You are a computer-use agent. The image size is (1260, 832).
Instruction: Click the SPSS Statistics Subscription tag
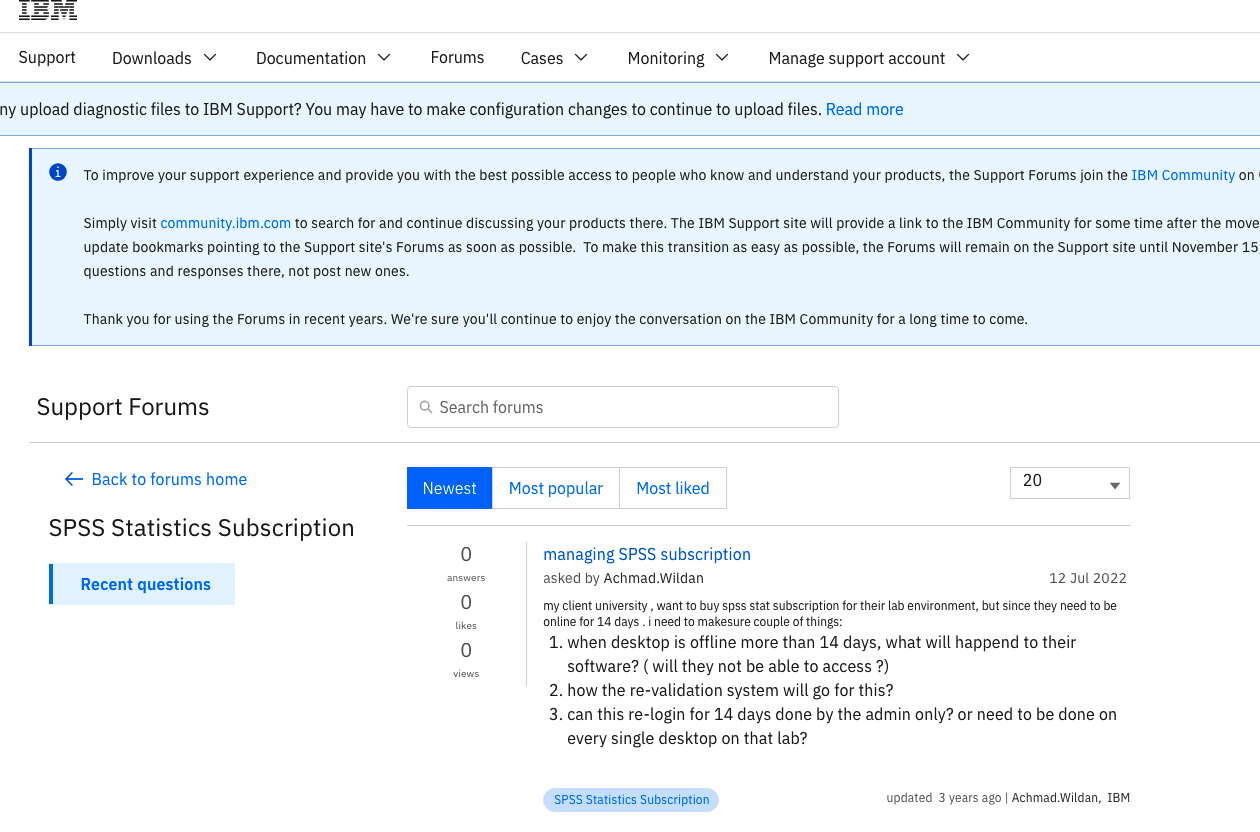click(631, 799)
